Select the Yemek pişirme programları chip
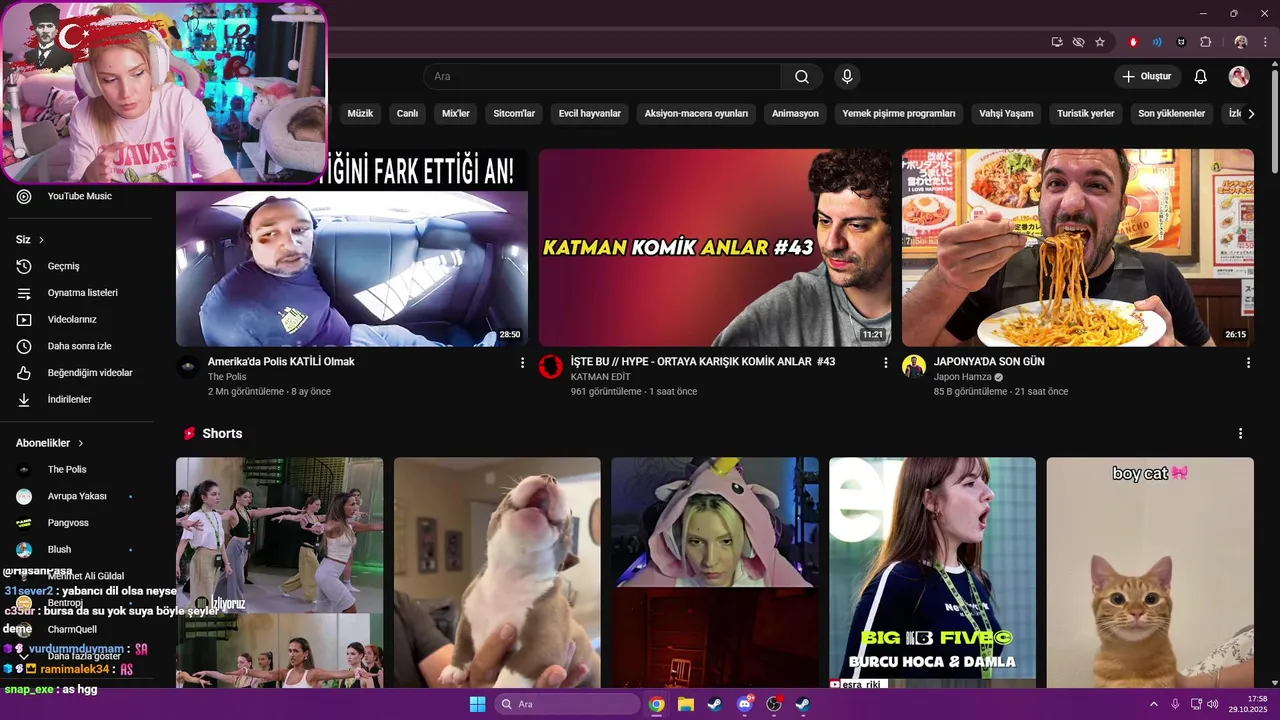1280x720 pixels. pos(899,114)
